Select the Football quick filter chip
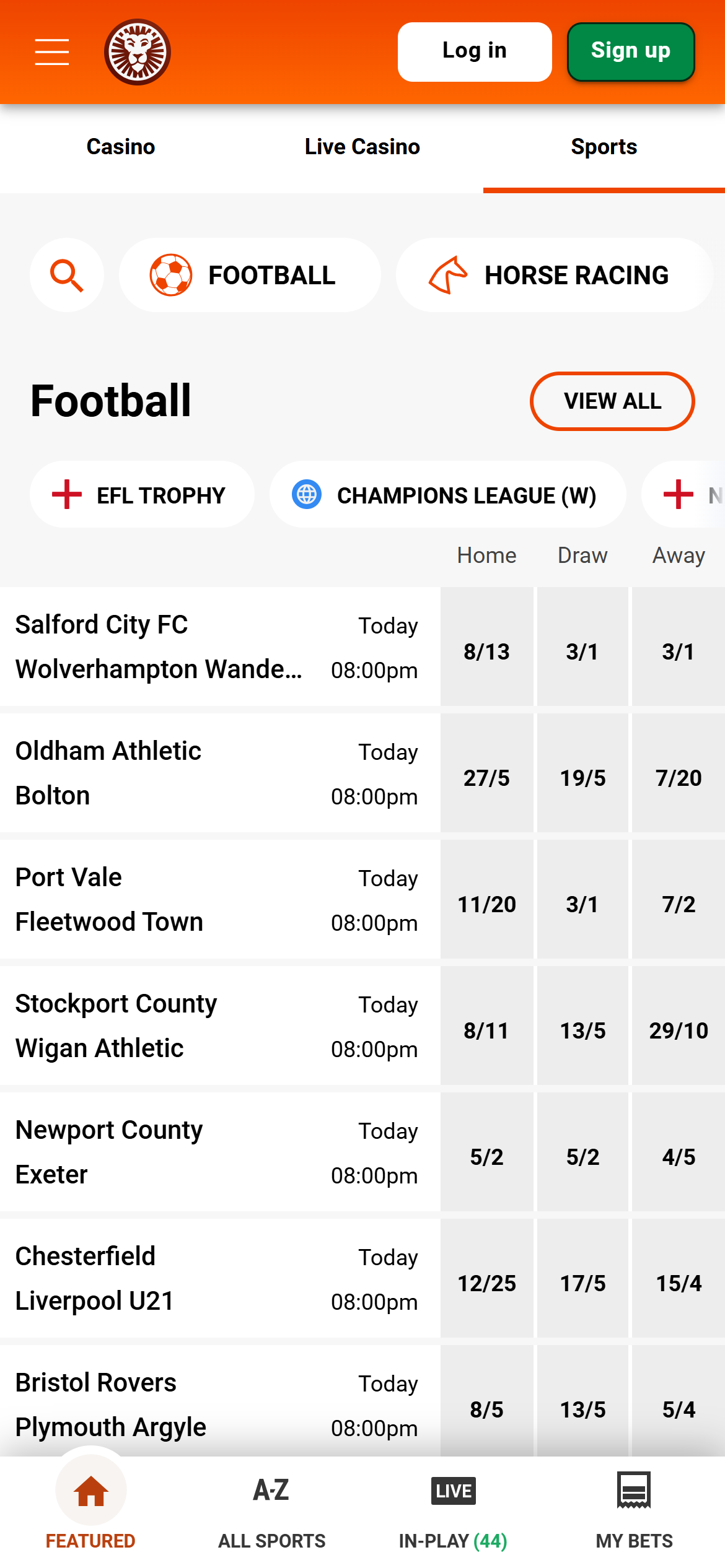Screen dimensions: 725x1568 point(250,275)
